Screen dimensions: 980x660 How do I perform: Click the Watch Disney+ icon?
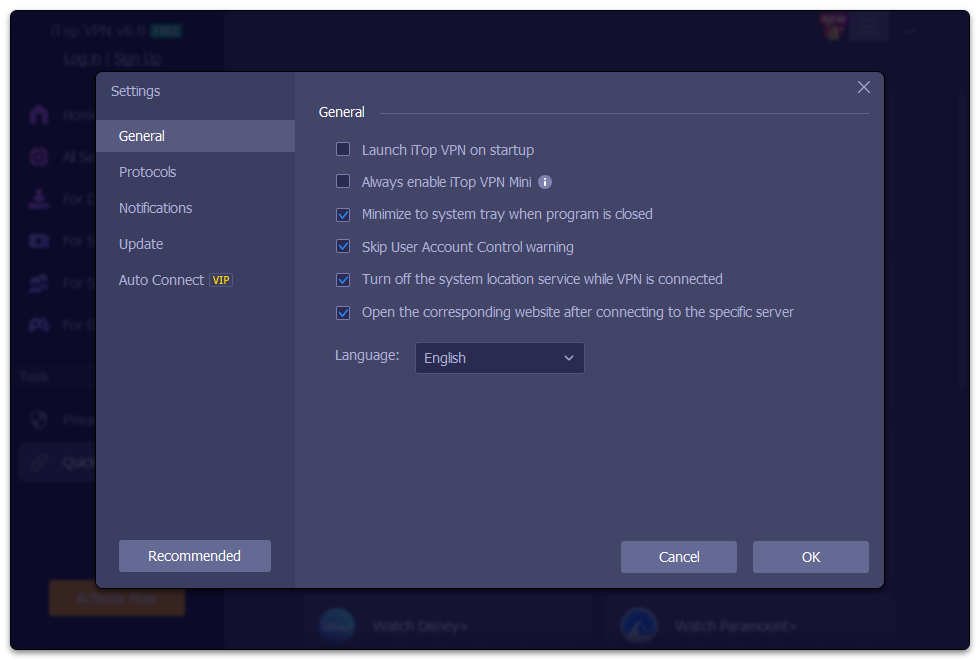(x=338, y=624)
